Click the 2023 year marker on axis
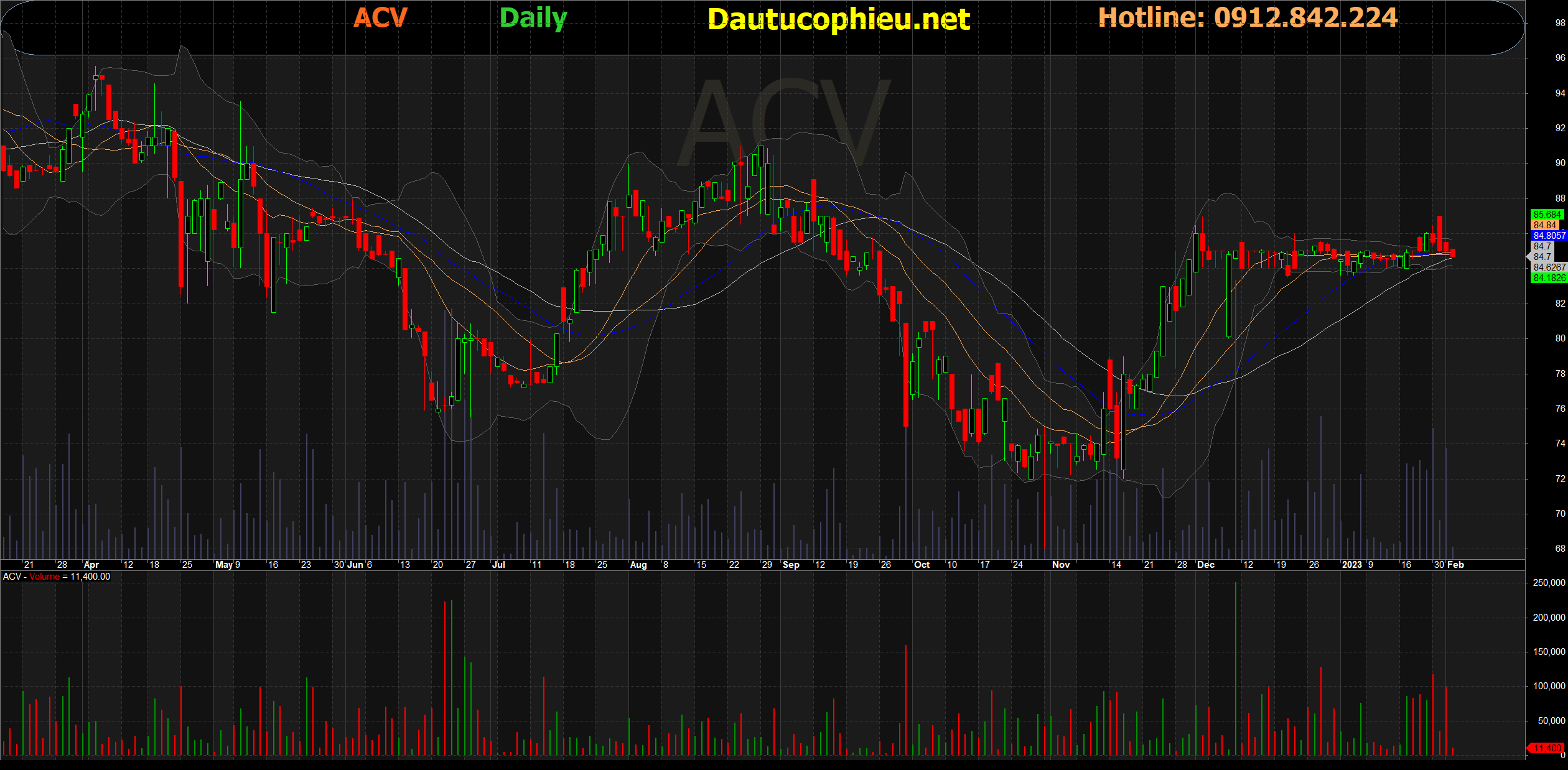 (x=1351, y=565)
